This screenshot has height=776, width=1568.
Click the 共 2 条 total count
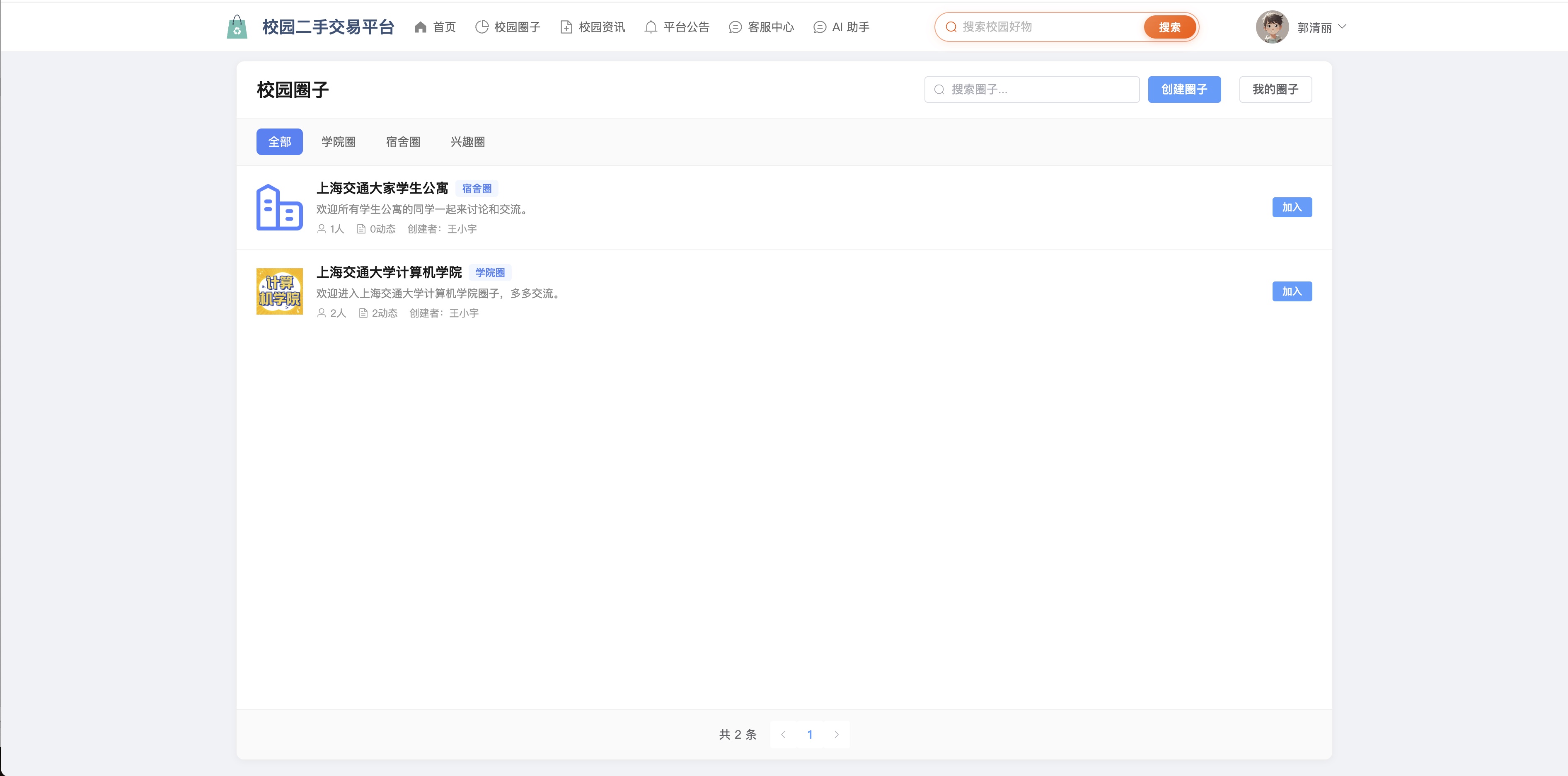click(738, 735)
